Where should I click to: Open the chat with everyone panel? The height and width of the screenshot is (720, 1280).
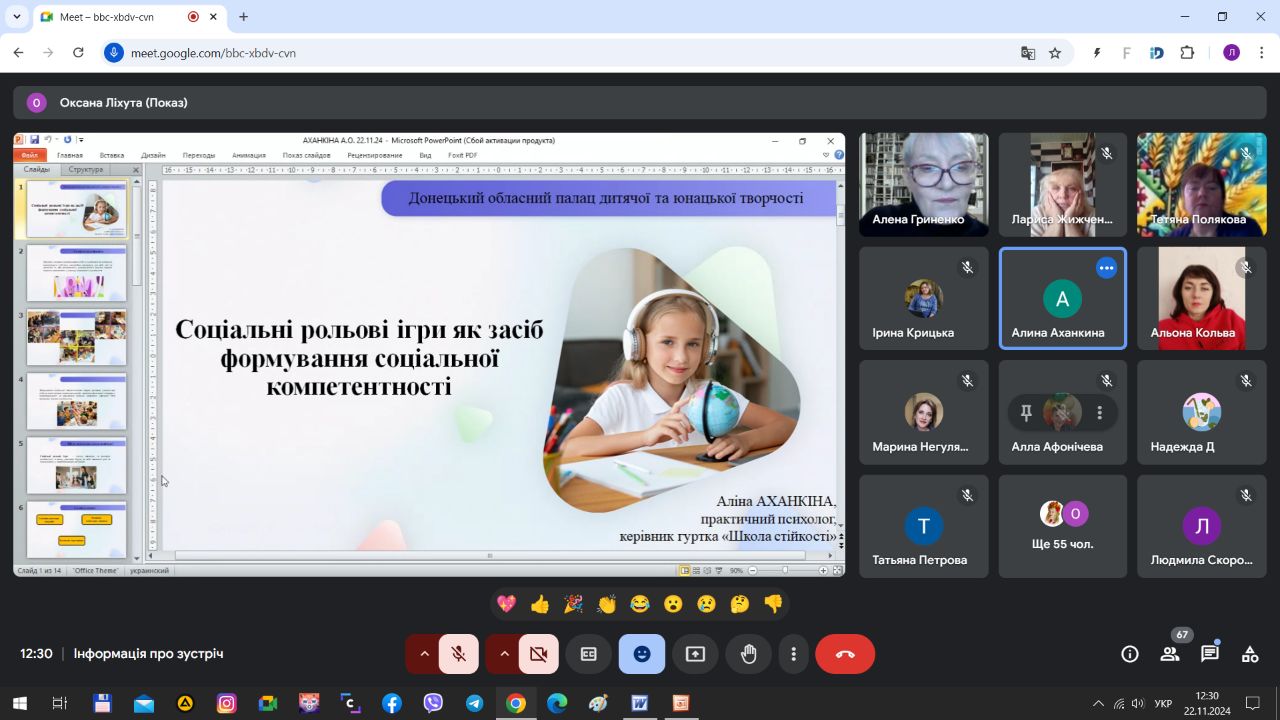point(1210,654)
